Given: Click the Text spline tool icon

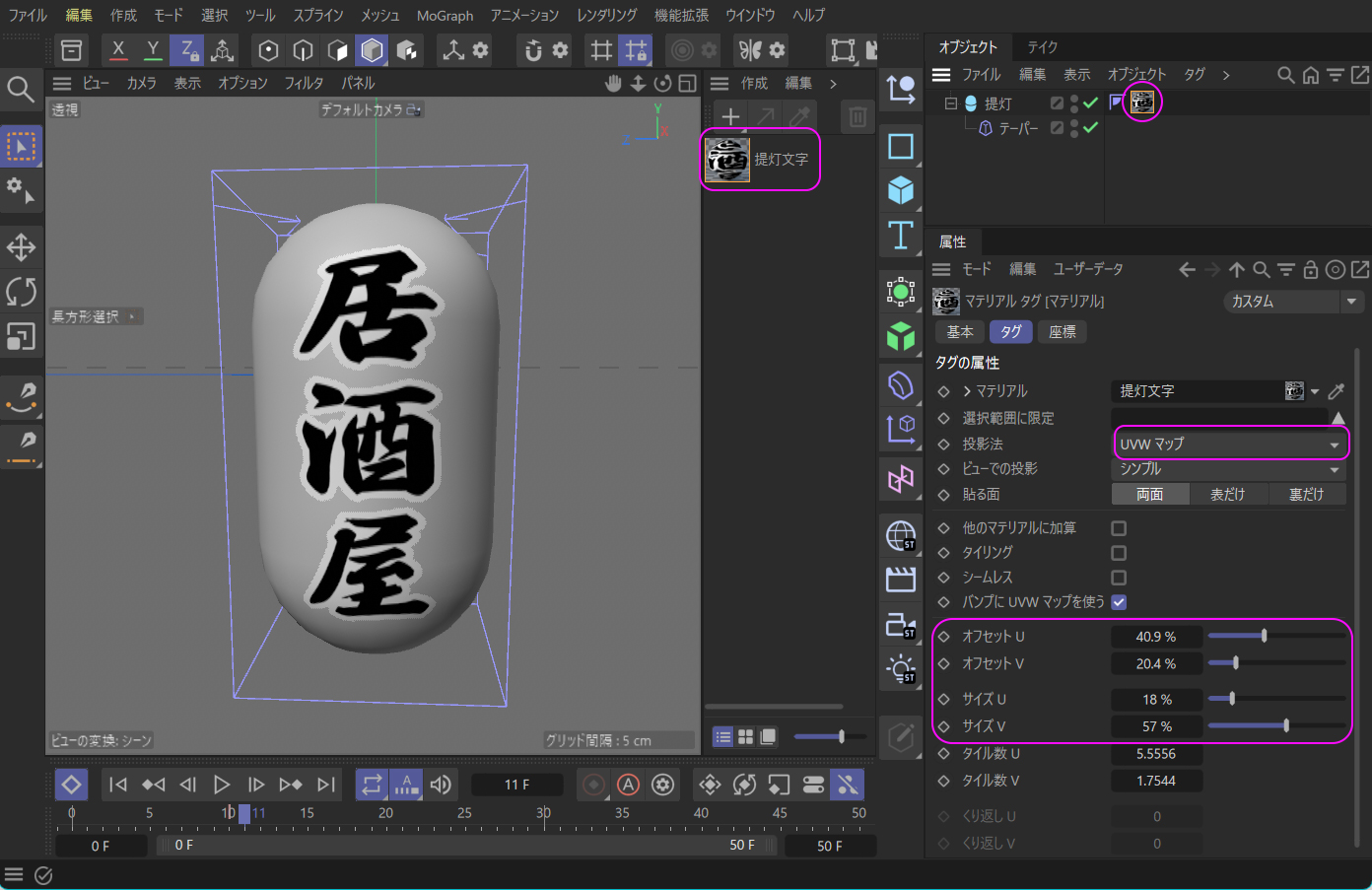Looking at the screenshot, I should 900,236.
